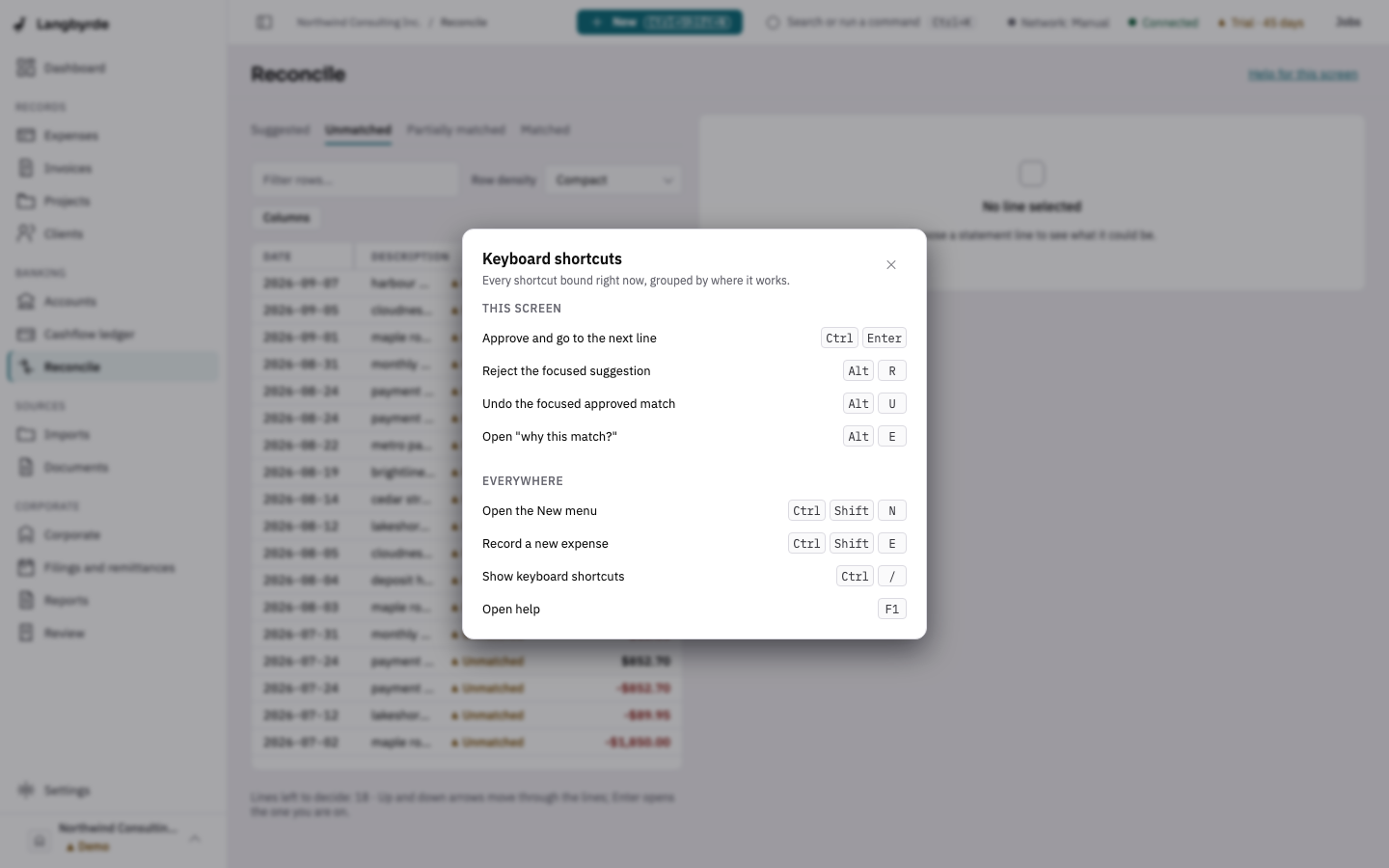The image size is (1389, 868).
Task: Click the Columns button
Action: pyautogui.click(x=286, y=218)
